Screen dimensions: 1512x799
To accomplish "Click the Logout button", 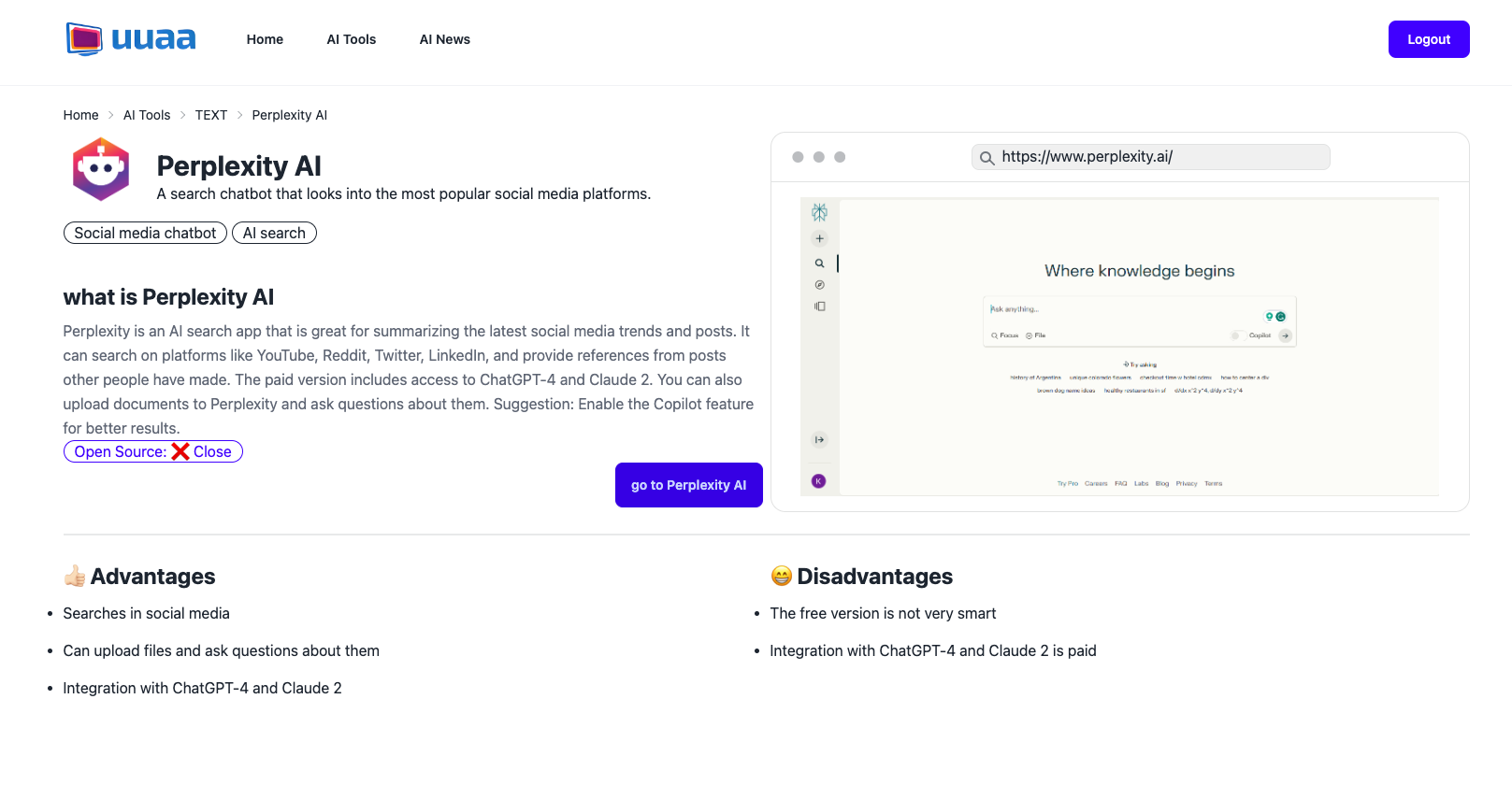I will pos(1429,39).
